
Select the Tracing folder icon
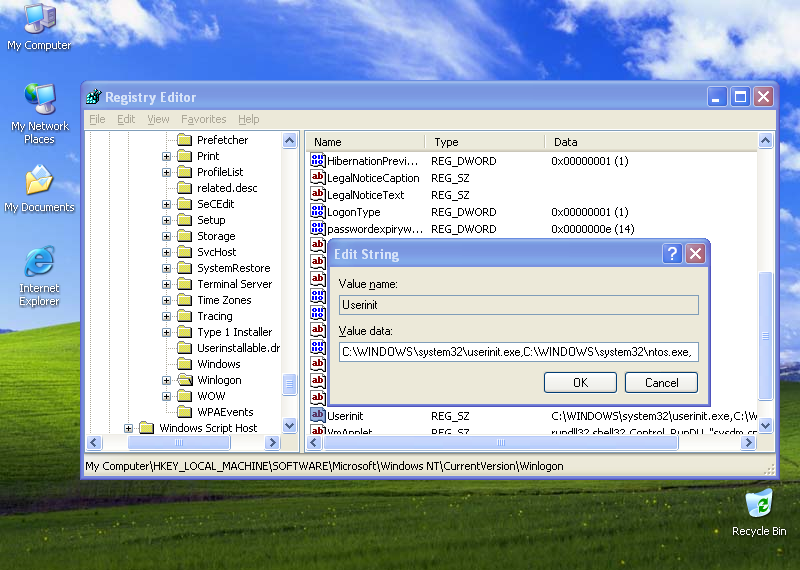(x=184, y=316)
